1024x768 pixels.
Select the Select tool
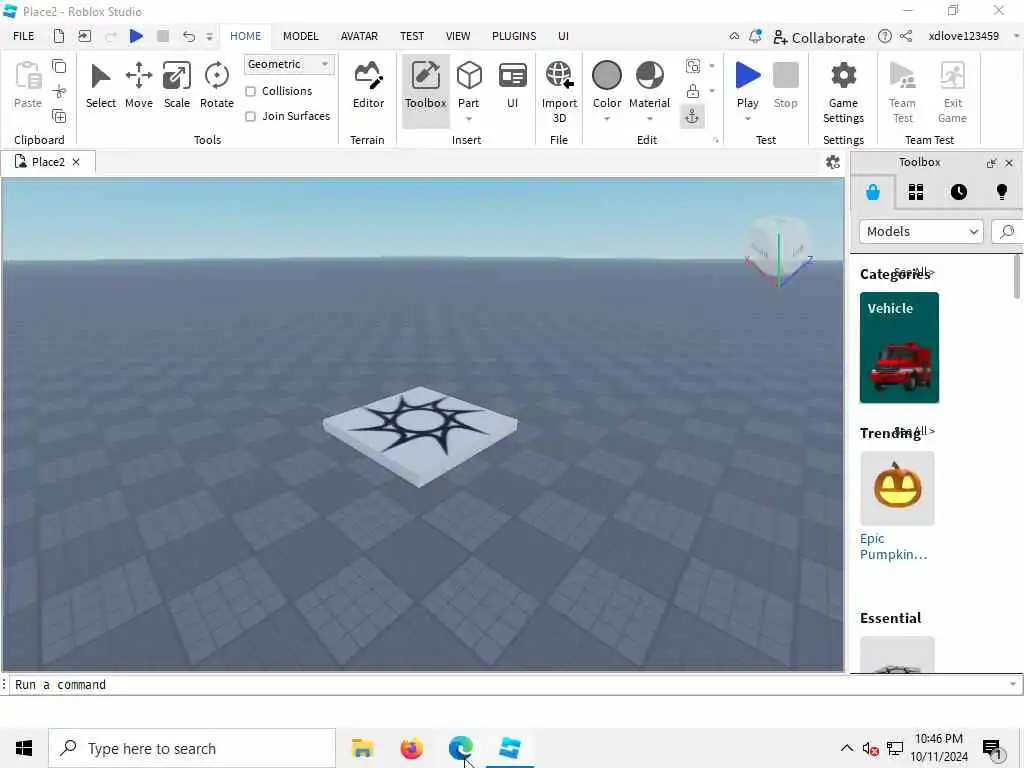[101, 86]
